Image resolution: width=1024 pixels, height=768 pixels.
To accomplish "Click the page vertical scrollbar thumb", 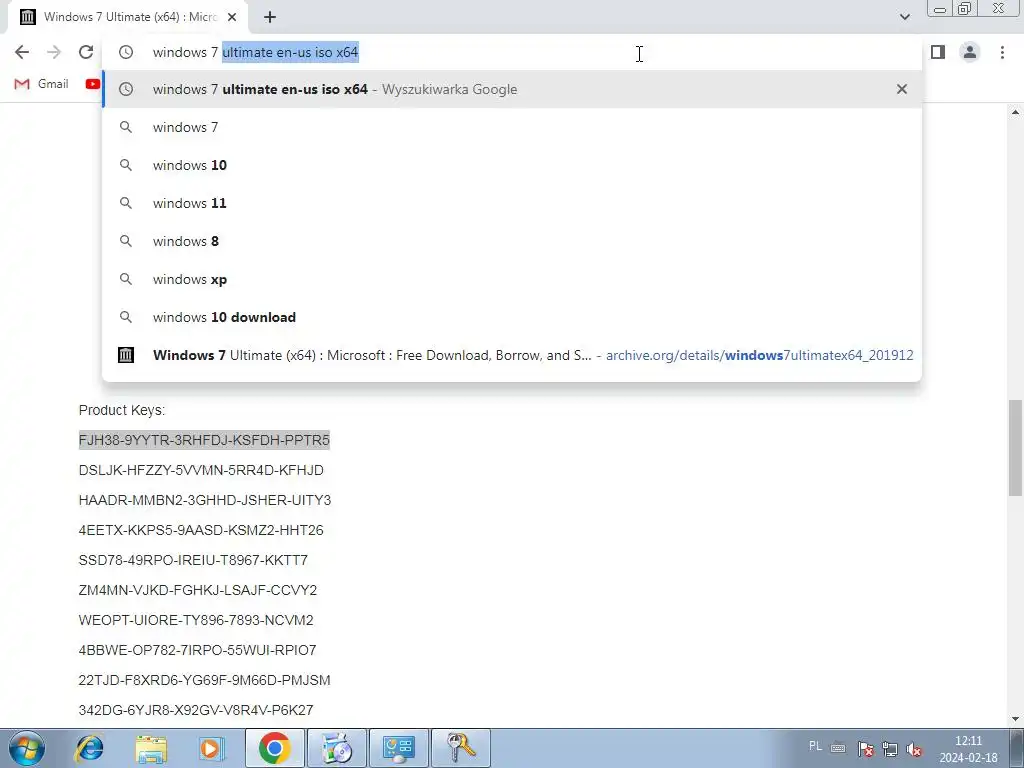I will point(1016,448).
